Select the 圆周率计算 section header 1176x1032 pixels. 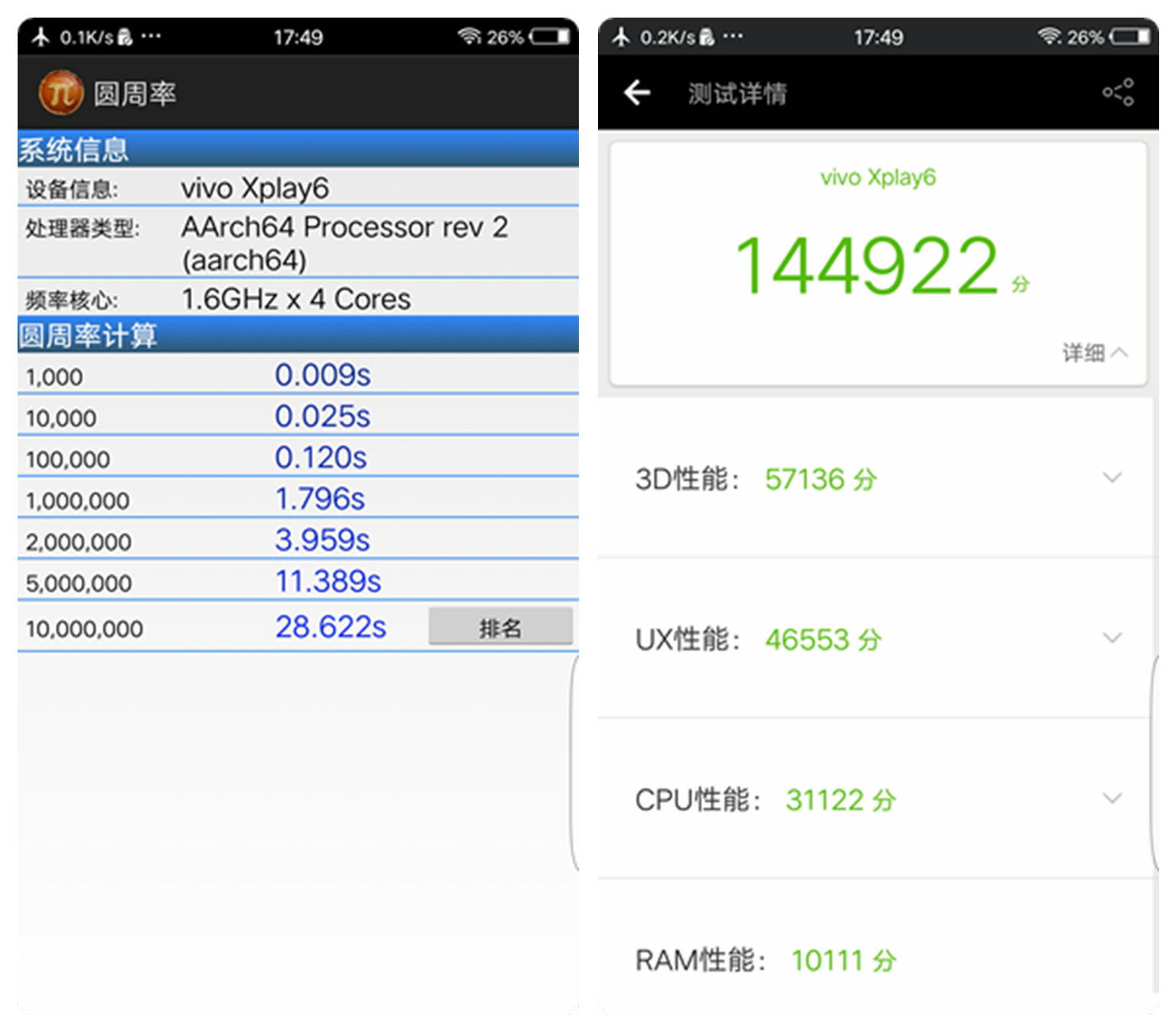point(88,336)
